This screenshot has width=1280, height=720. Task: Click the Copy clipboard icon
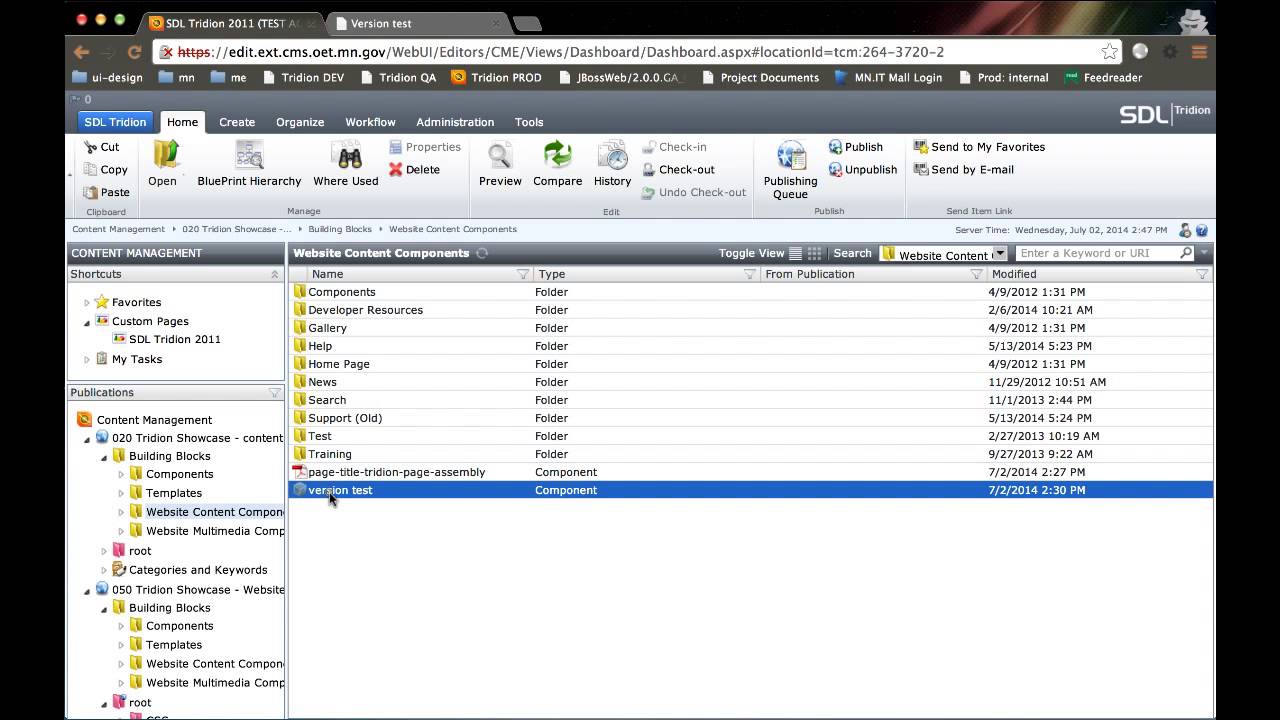pyautogui.click(x=91, y=170)
